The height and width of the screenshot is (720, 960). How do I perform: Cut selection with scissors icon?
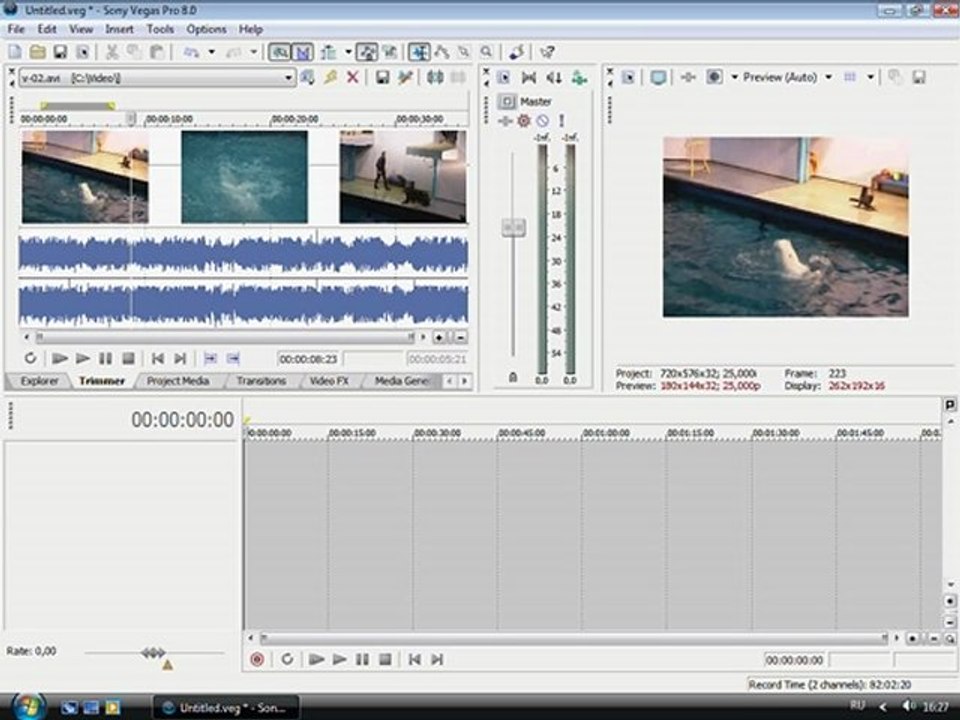(x=111, y=52)
